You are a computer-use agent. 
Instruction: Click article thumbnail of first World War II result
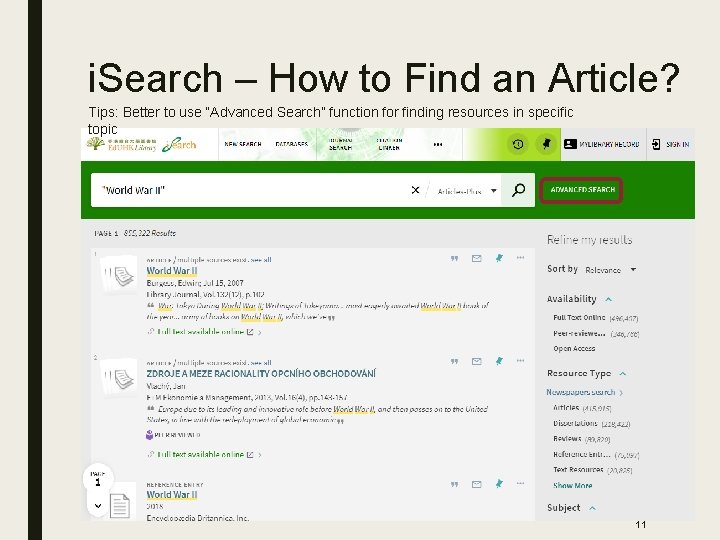tap(118, 275)
